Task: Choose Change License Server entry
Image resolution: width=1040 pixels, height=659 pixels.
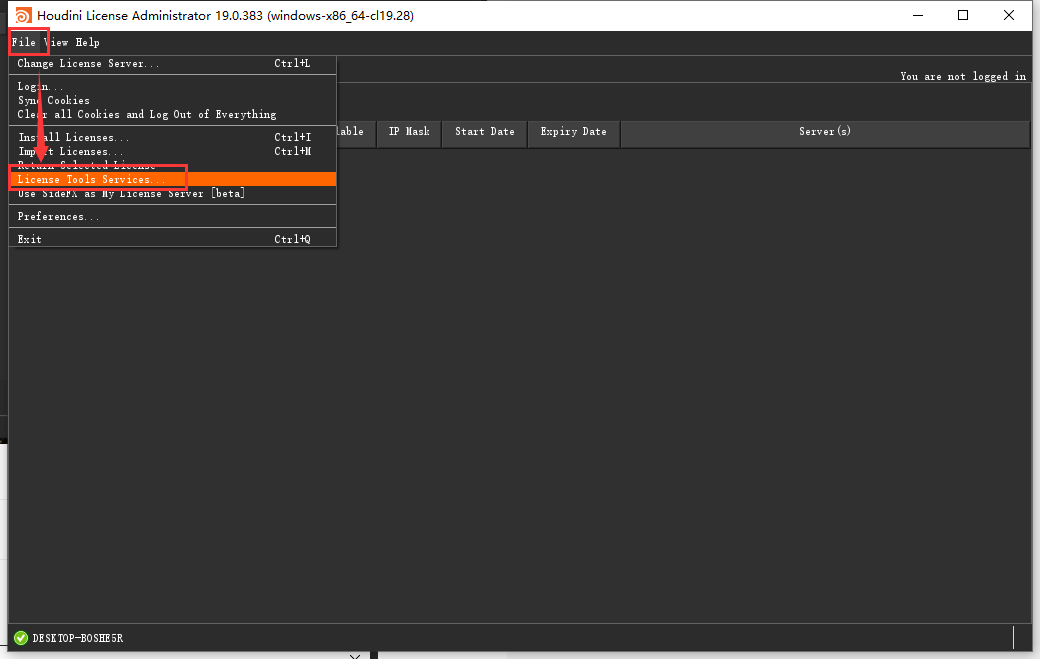Action: point(172,64)
